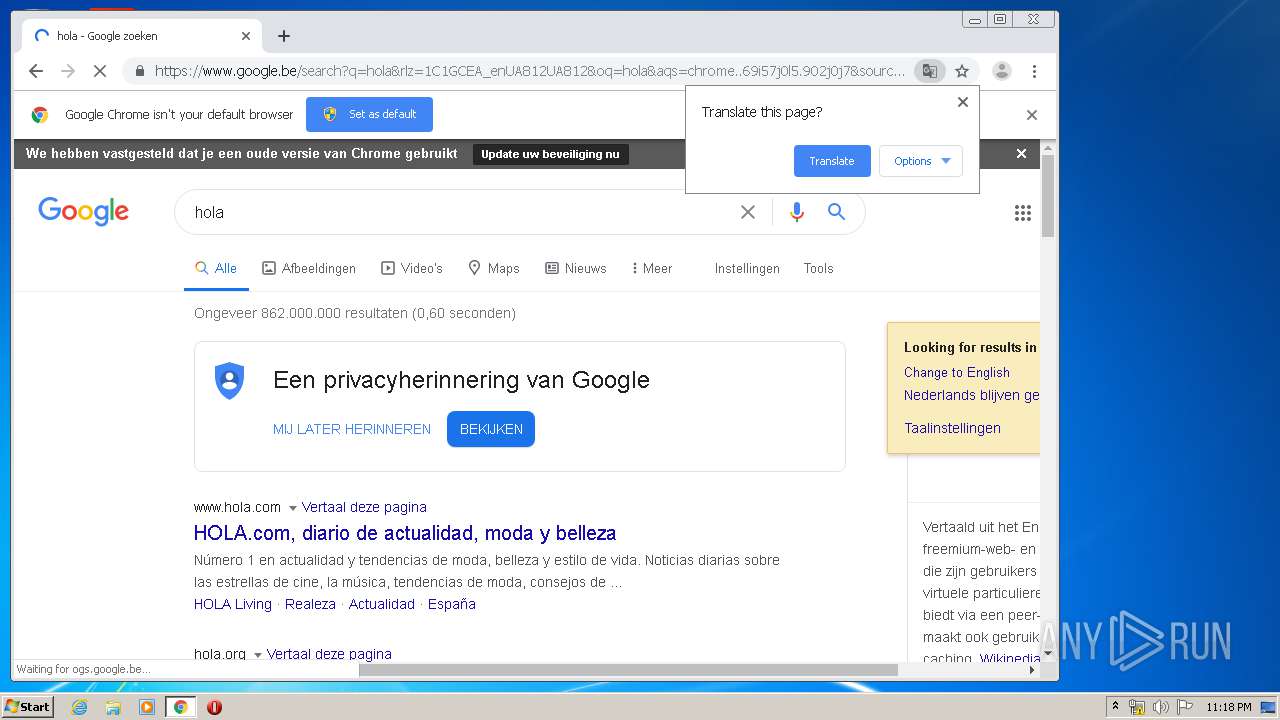The image size is (1280, 720).
Task: Close the Translate this page popup
Action: click(x=963, y=102)
